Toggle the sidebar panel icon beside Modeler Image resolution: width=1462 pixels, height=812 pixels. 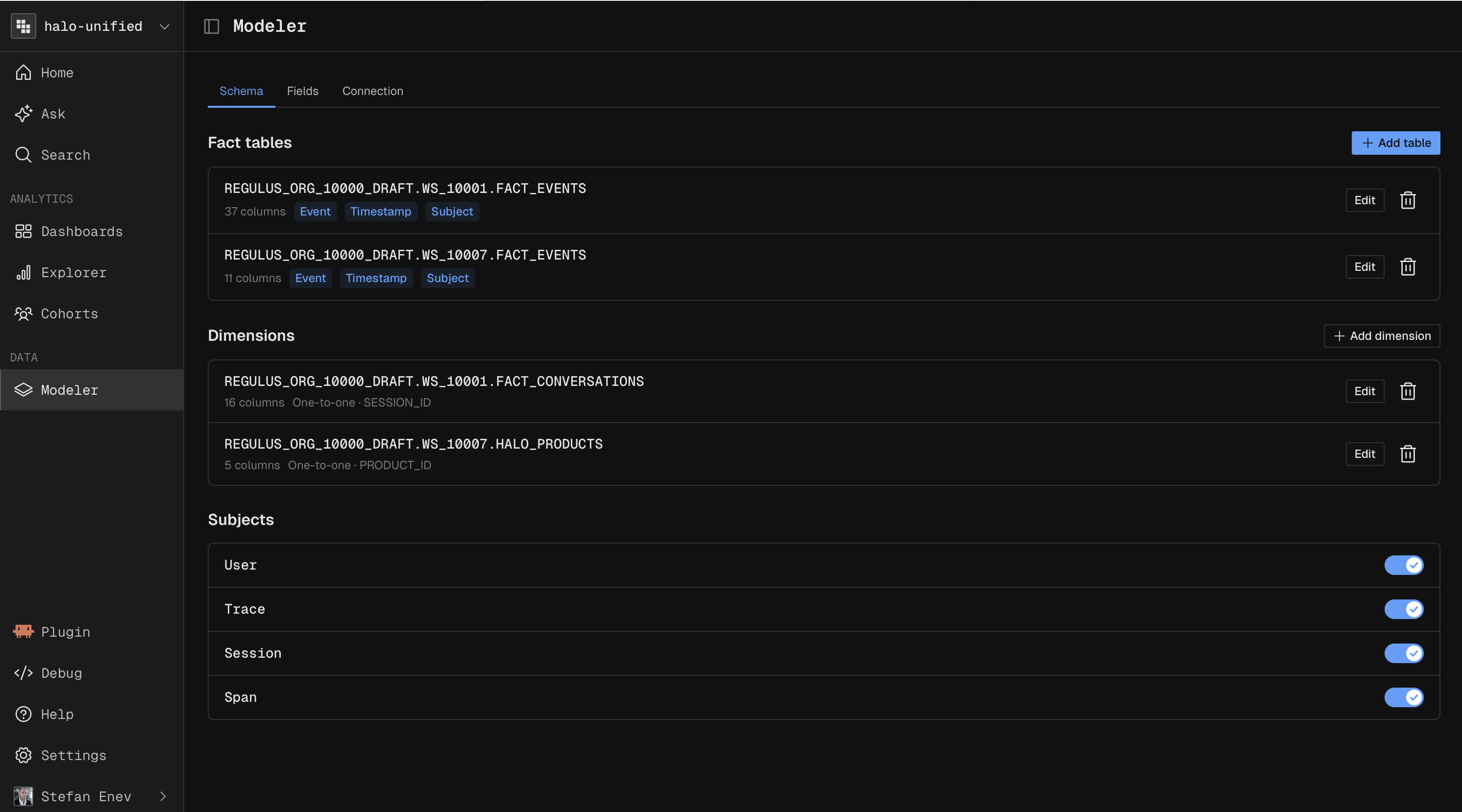tap(212, 26)
